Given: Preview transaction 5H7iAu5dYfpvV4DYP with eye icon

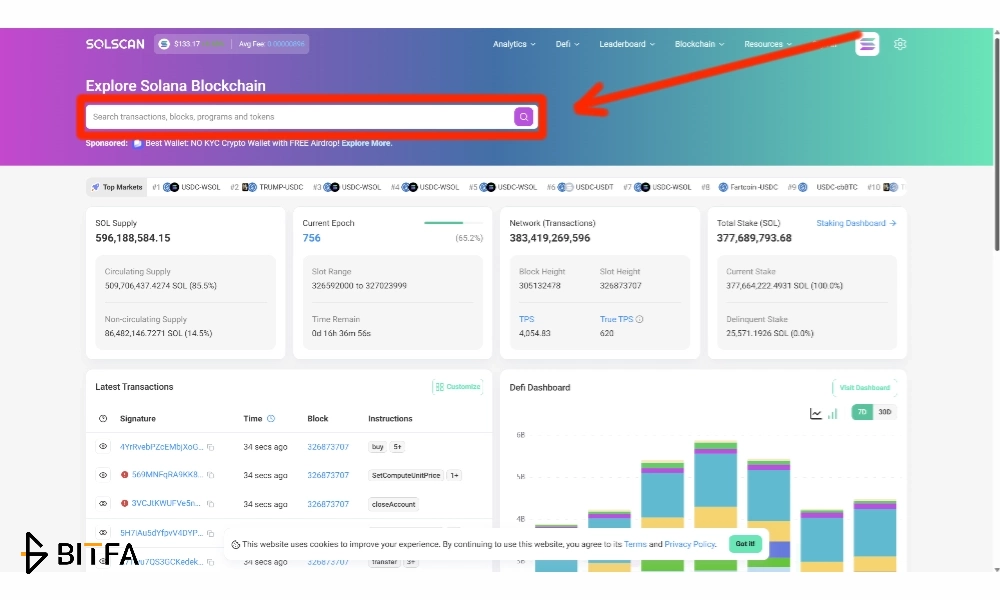Looking at the screenshot, I should [x=103, y=532].
